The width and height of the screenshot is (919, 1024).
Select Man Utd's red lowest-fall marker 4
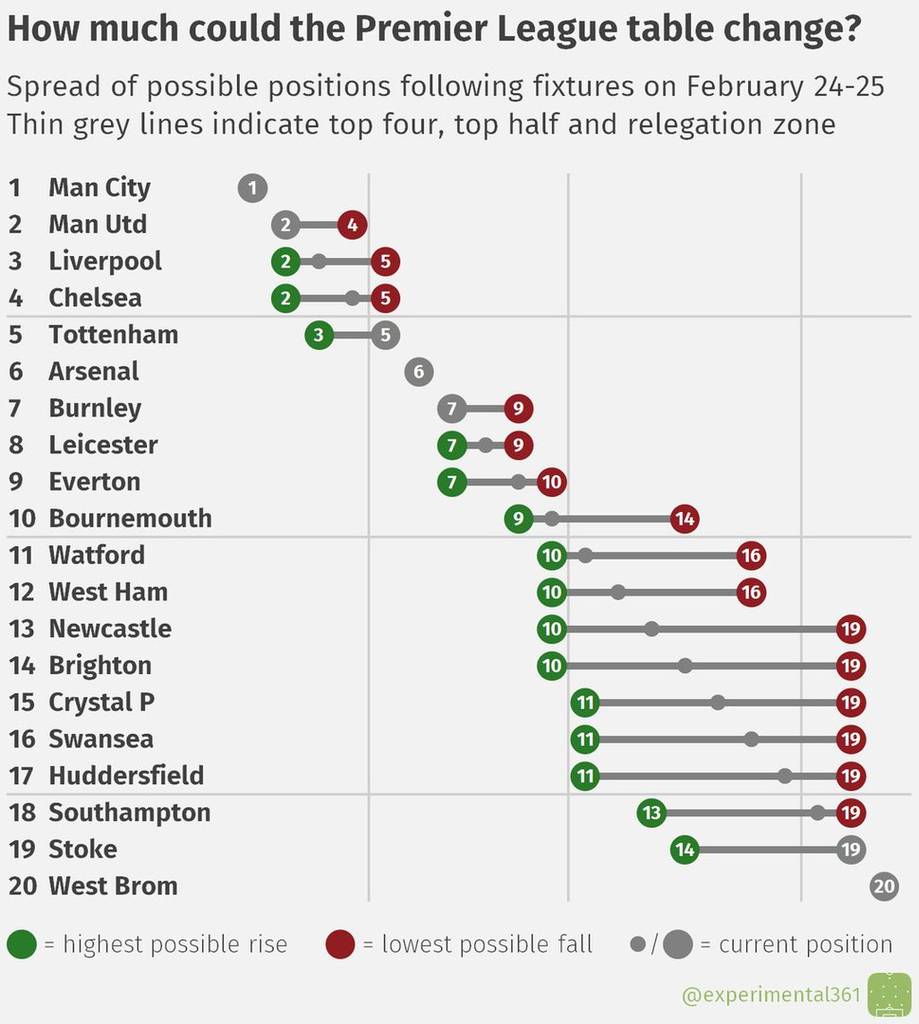353,225
